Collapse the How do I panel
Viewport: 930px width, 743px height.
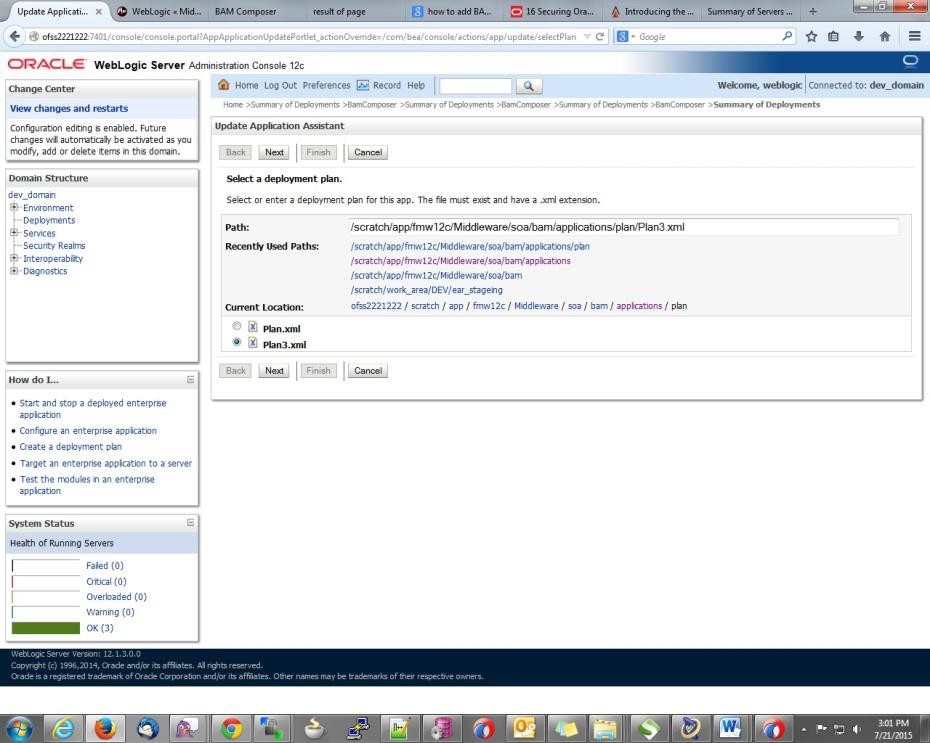[190, 380]
